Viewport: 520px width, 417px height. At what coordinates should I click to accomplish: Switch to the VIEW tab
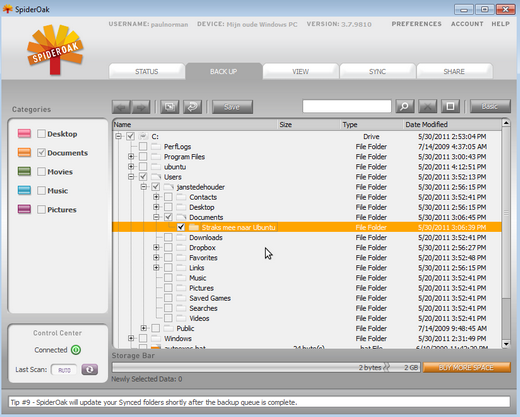pyautogui.click(x=300, y=71)
